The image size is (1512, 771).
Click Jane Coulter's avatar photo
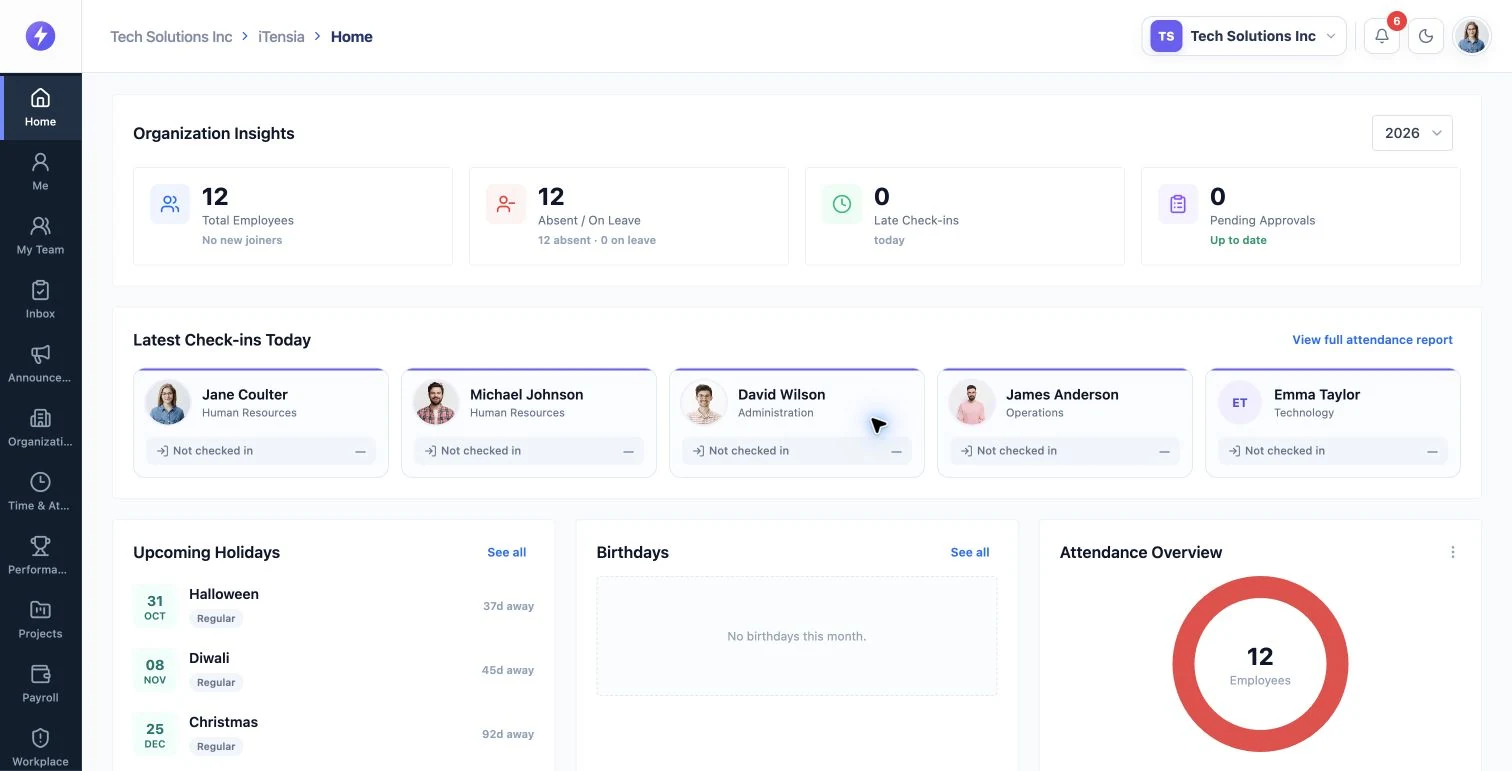[x=168, y=402]
